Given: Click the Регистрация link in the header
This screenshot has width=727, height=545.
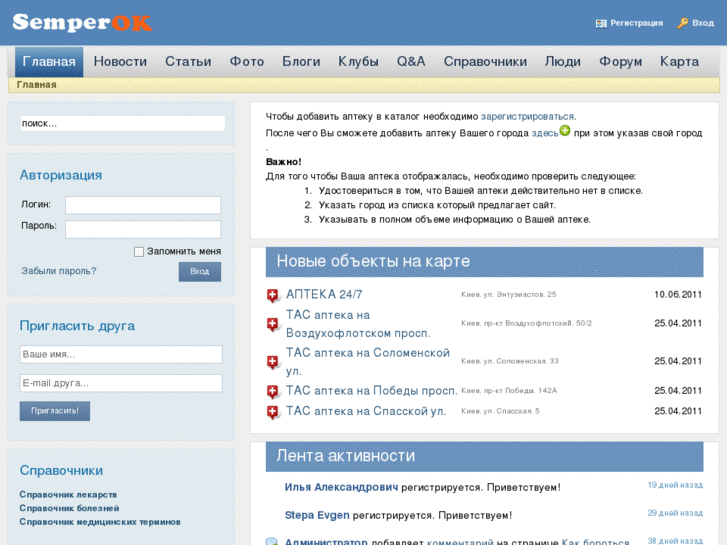Looking at the screenshot, I should click(x=637, y=23).
